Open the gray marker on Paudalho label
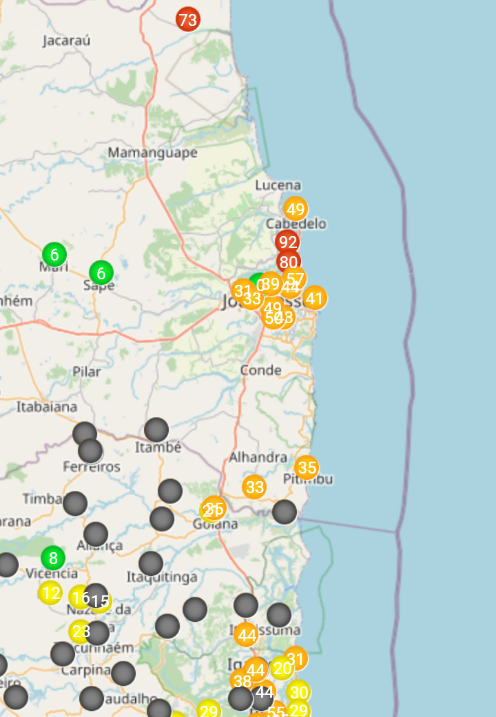This screenshot has height=717, width=496. (x=91, y=698)
